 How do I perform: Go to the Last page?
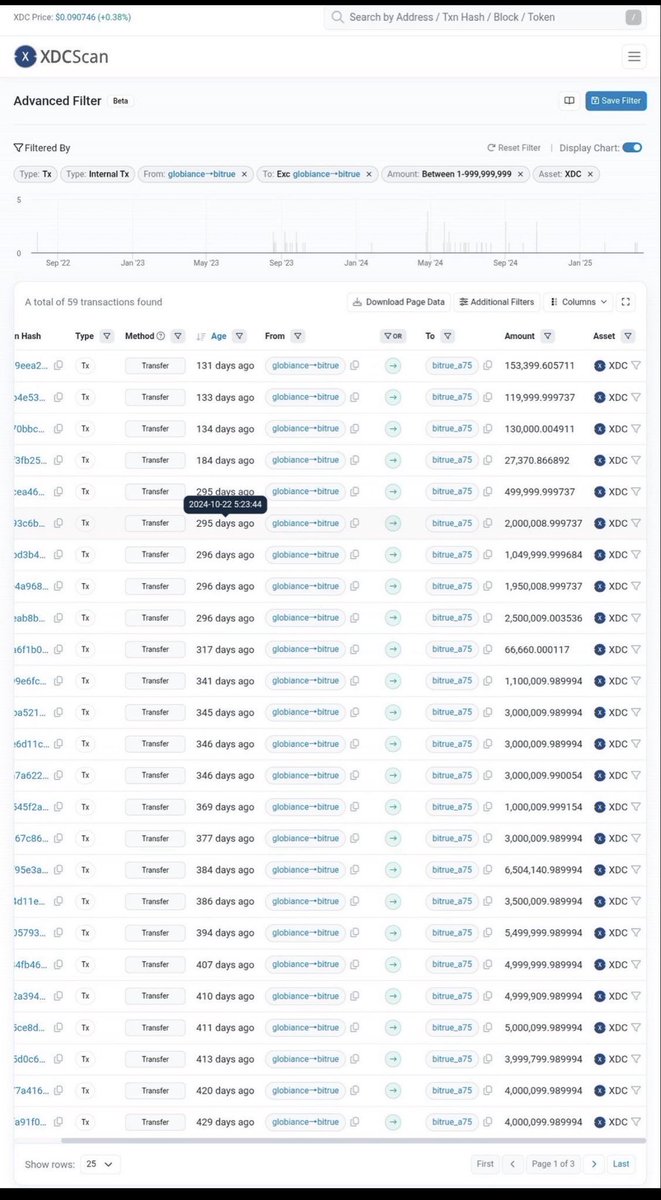tap(621, 1164)
